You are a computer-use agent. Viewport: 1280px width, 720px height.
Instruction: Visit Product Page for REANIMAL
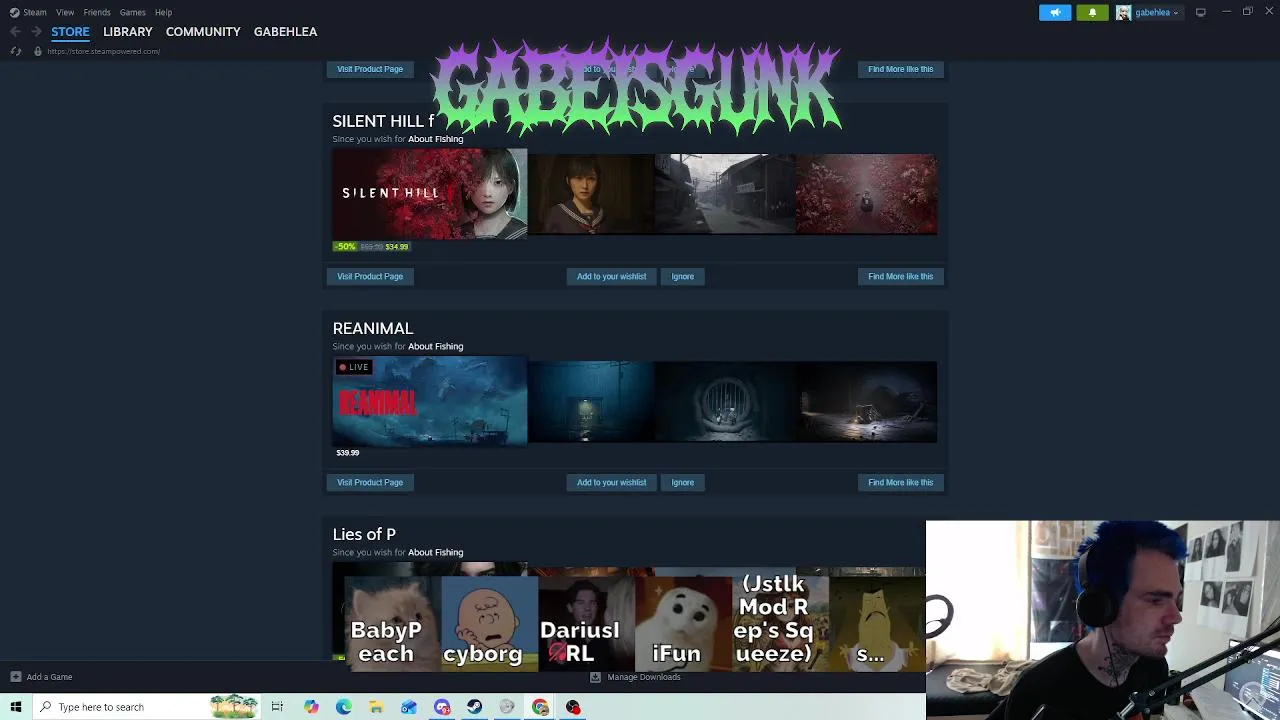click(x=370, y=482)
